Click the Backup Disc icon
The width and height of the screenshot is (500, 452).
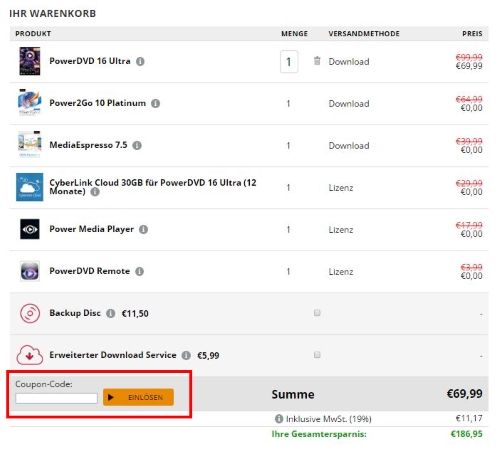click(x=30, y=313)
